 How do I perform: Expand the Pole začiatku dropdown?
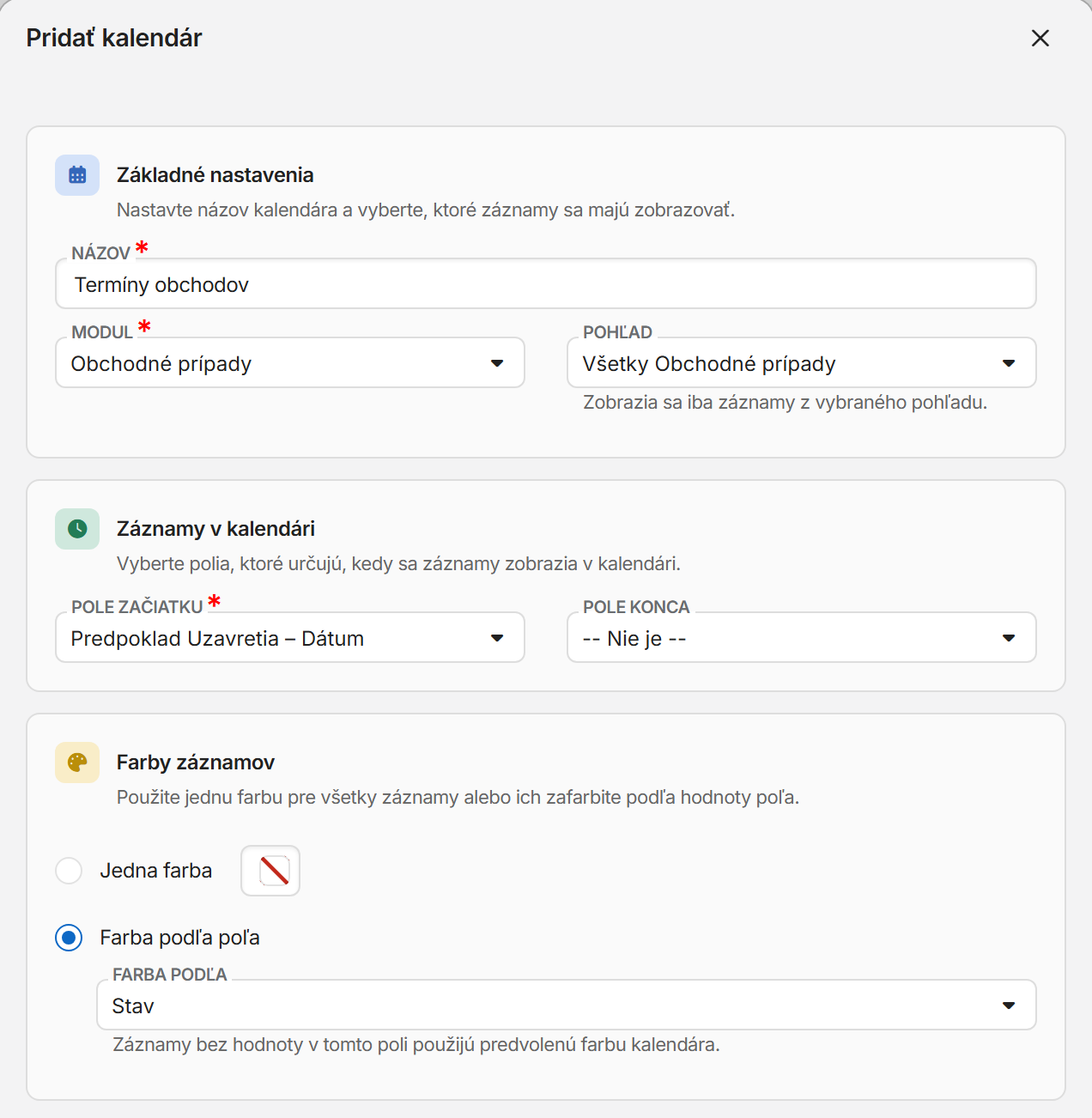[290, 637]
